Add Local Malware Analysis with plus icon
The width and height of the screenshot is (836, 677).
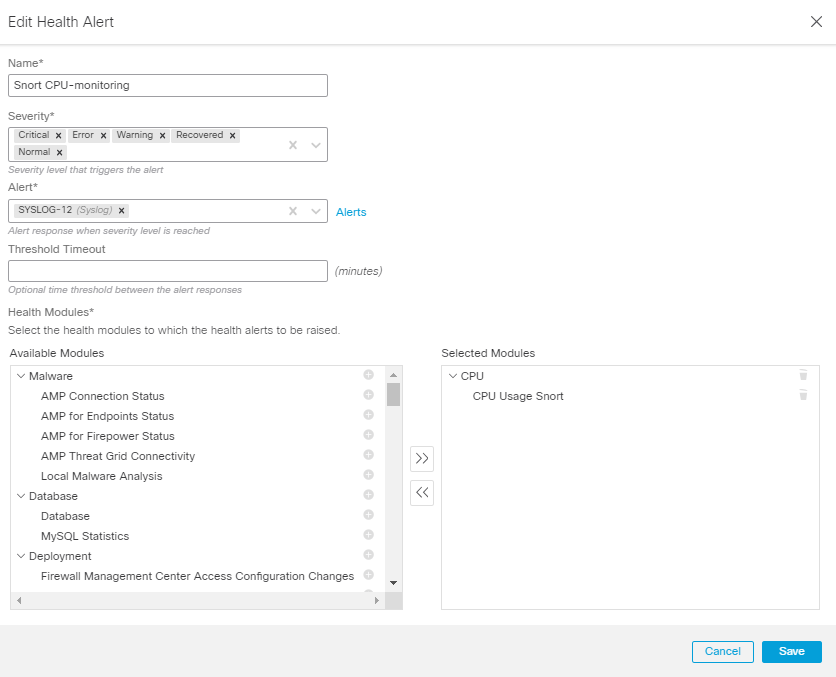coord(368,475)
